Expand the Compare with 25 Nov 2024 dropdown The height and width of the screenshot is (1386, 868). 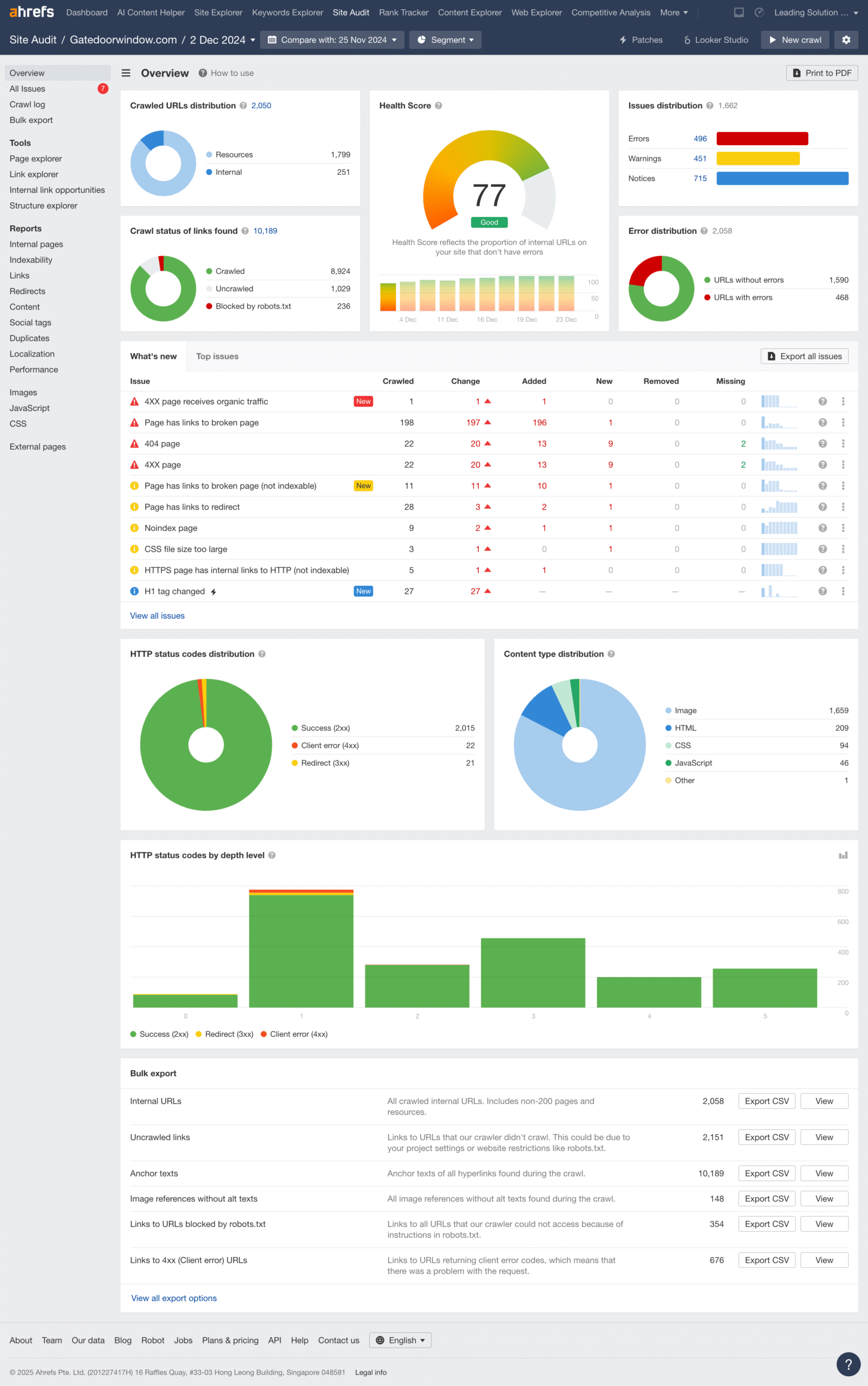coord(332,40)
